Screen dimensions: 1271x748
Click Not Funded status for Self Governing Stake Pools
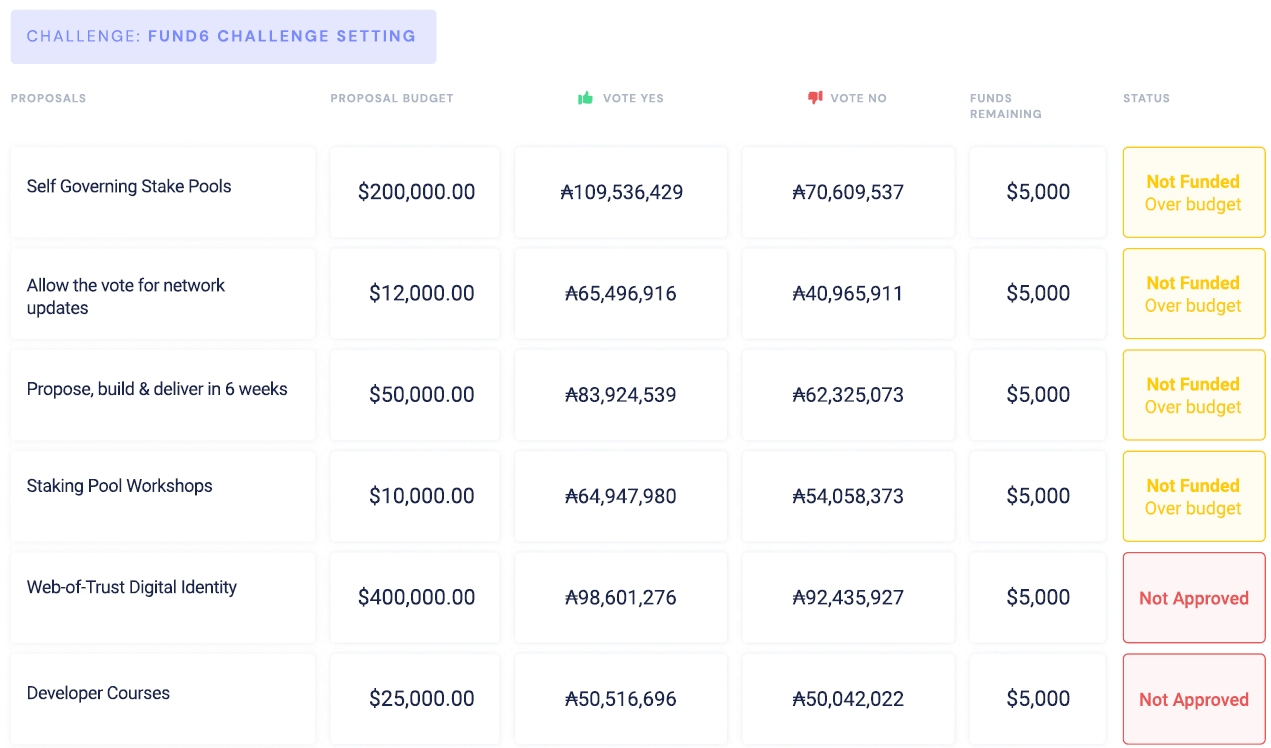[x=1193, y=192]
